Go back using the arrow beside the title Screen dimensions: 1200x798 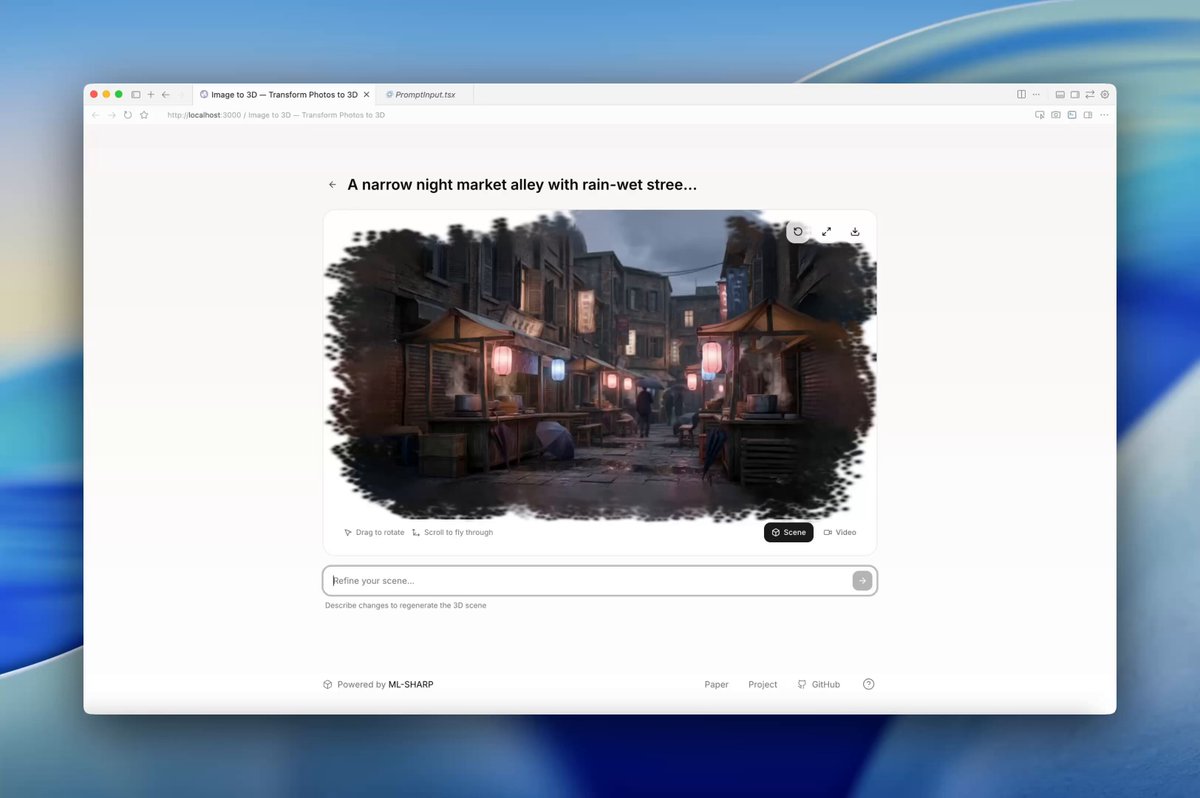click(x=333, y=185)
